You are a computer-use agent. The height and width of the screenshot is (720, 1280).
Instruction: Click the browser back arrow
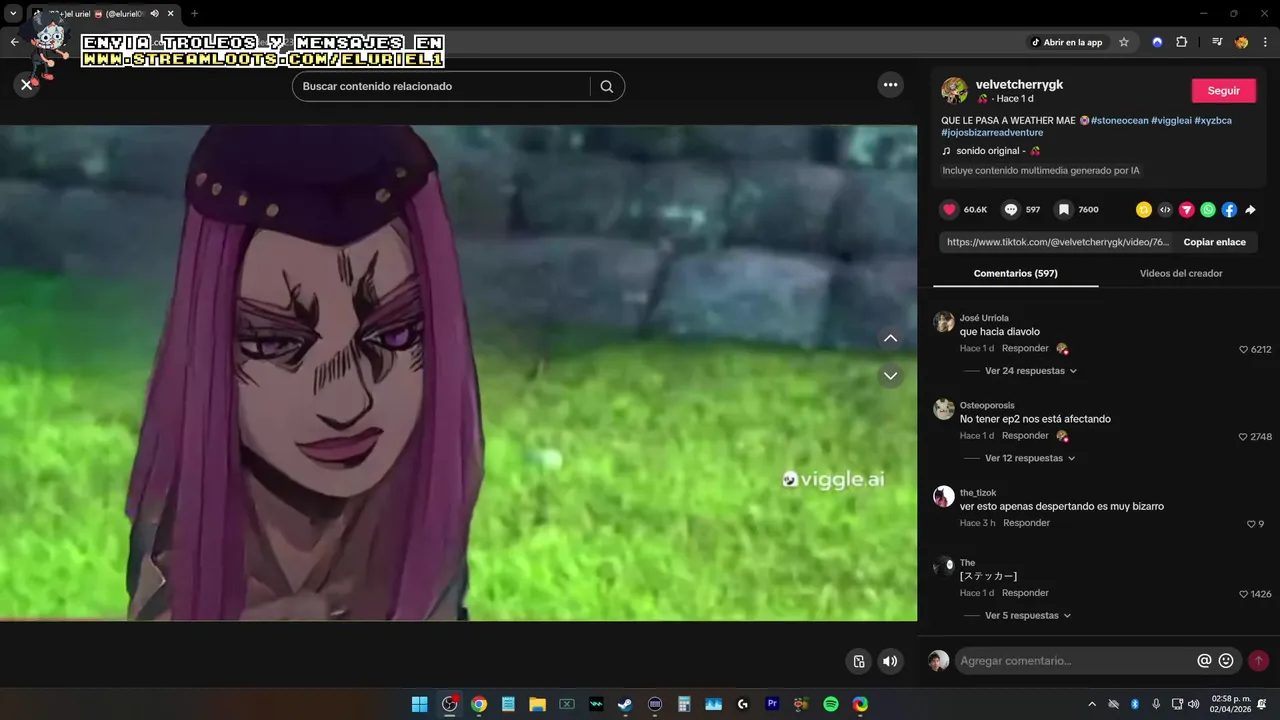[x=14, y=42]
